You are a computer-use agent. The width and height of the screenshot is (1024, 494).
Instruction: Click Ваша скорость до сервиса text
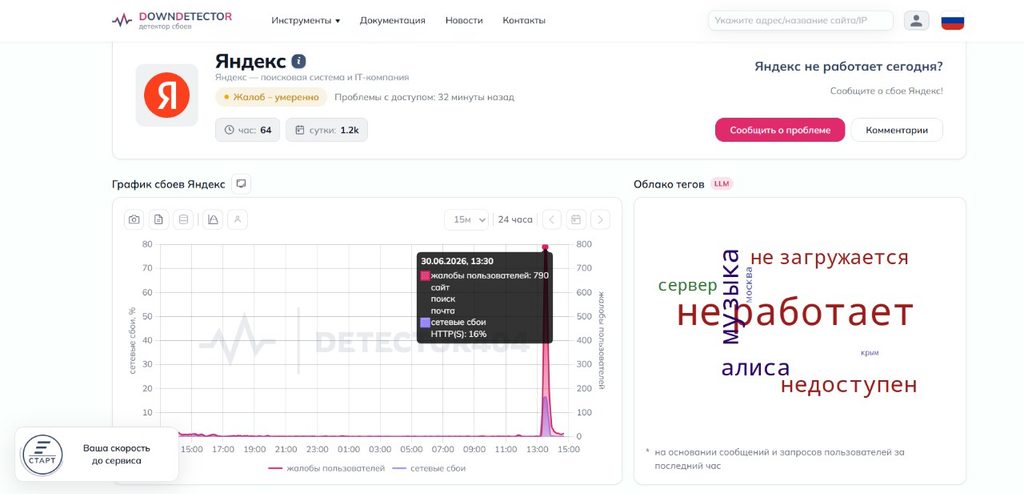coord(116,455)
